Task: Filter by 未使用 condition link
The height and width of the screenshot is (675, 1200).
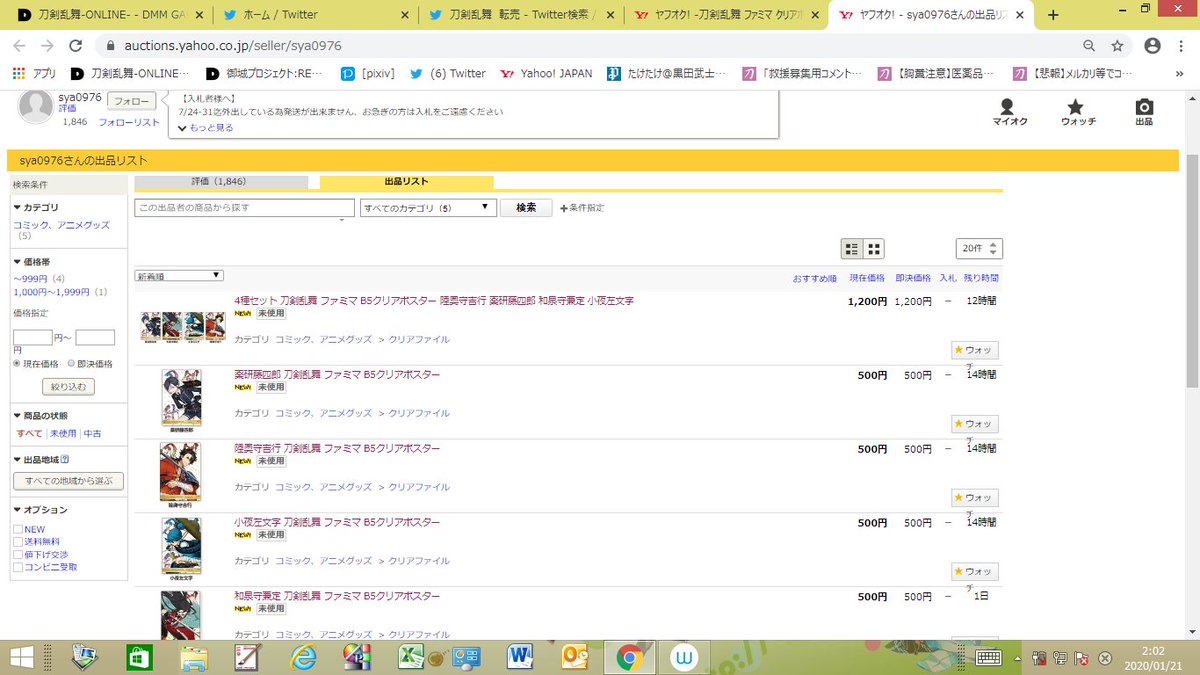Action: click(63, 434)
